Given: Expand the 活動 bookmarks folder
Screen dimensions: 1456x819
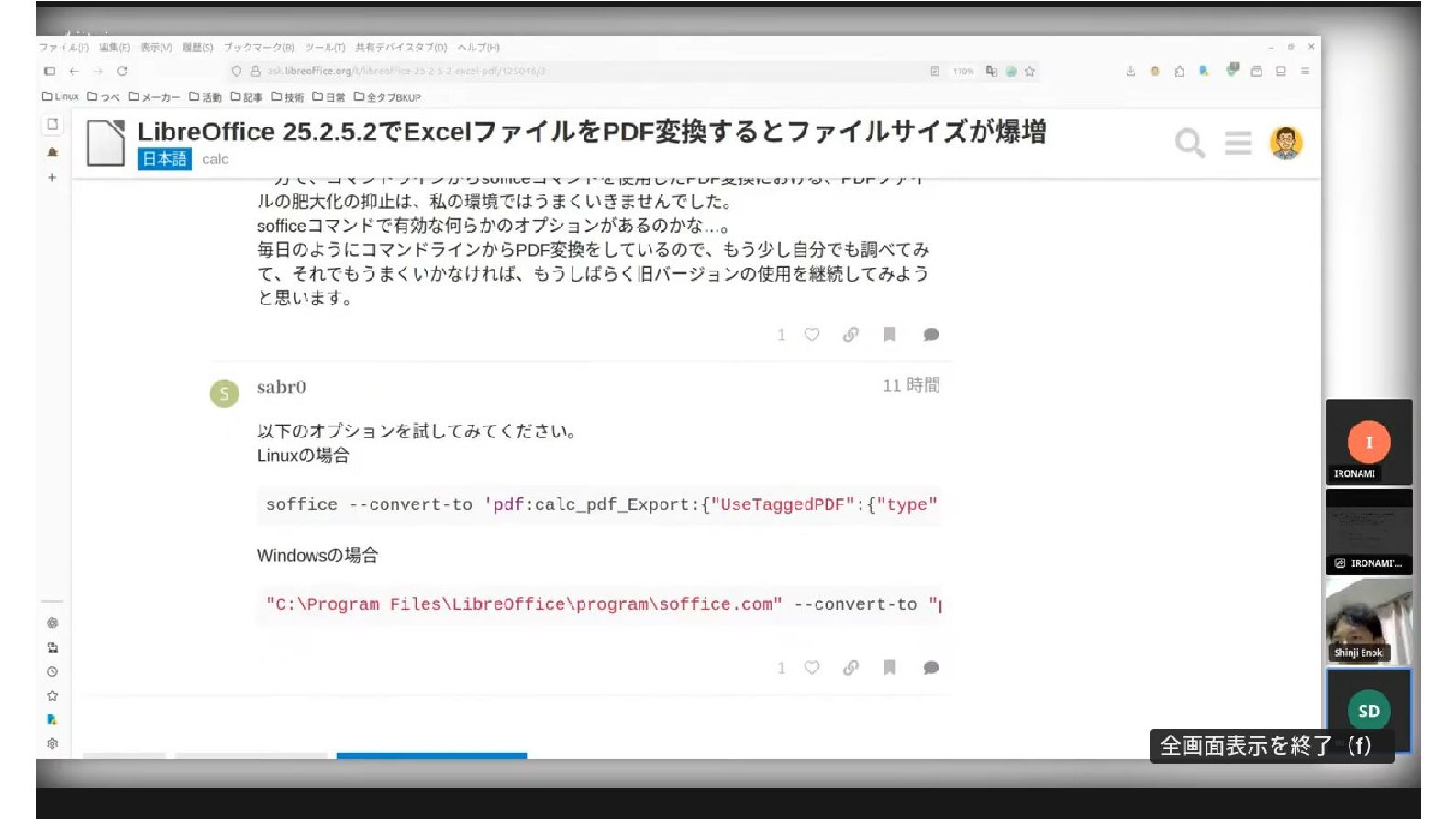Looking at the screenshot, I should coord(206,96).
